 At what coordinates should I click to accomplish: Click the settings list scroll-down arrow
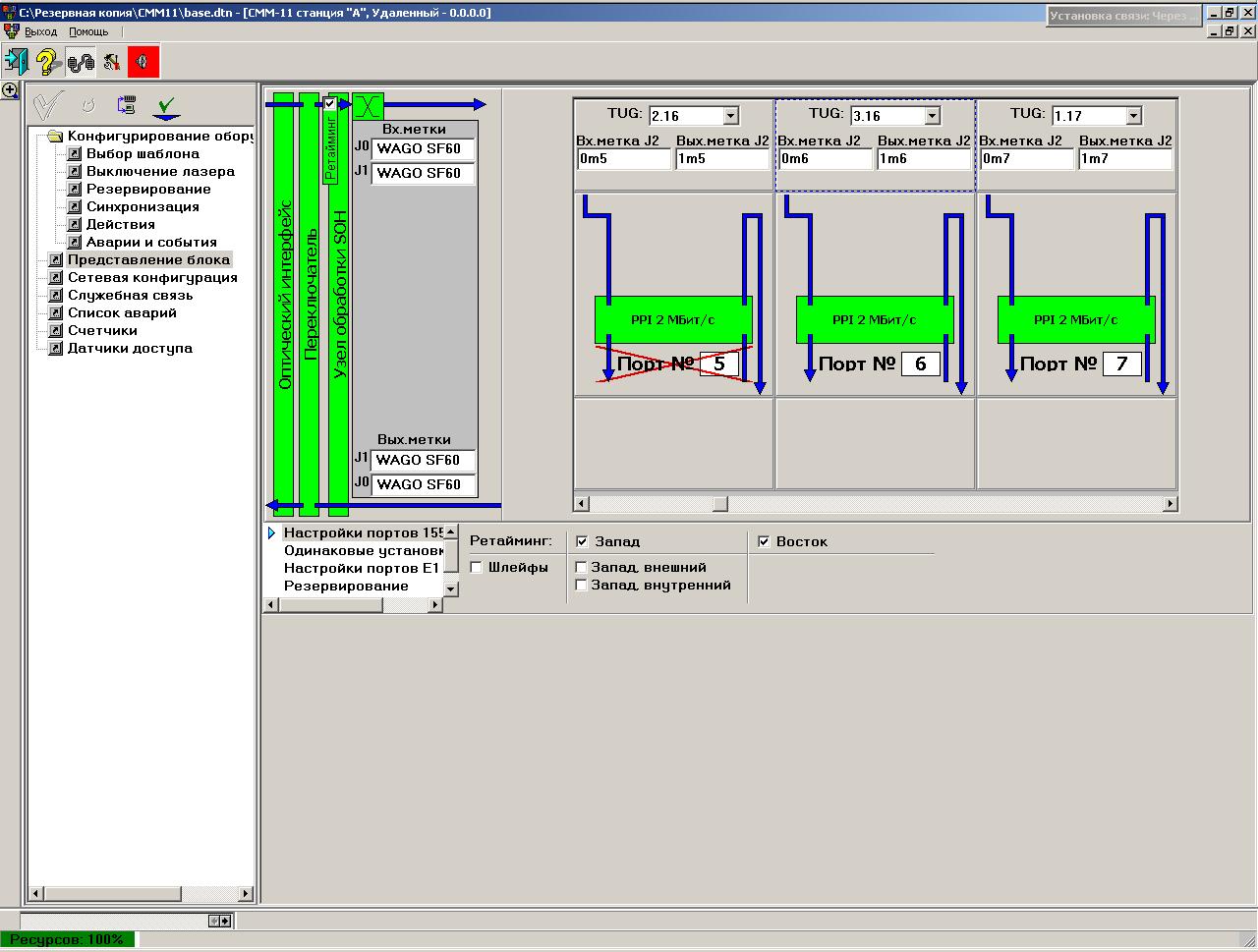(451, 588)
